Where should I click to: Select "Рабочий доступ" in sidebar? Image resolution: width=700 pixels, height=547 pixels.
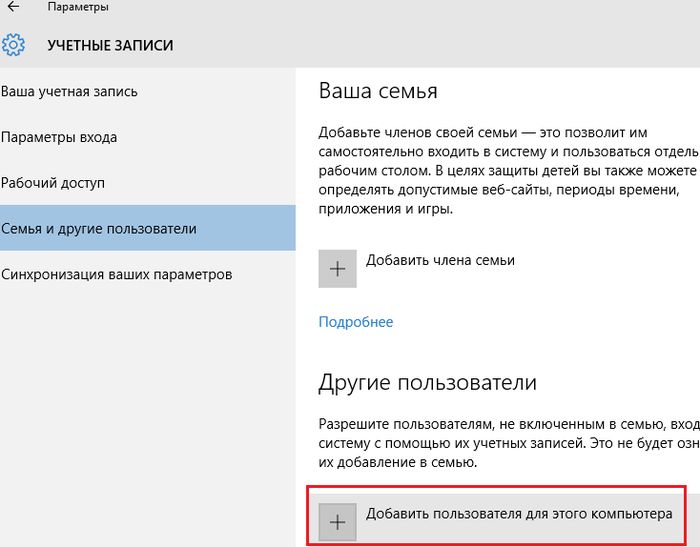point(53,183)
